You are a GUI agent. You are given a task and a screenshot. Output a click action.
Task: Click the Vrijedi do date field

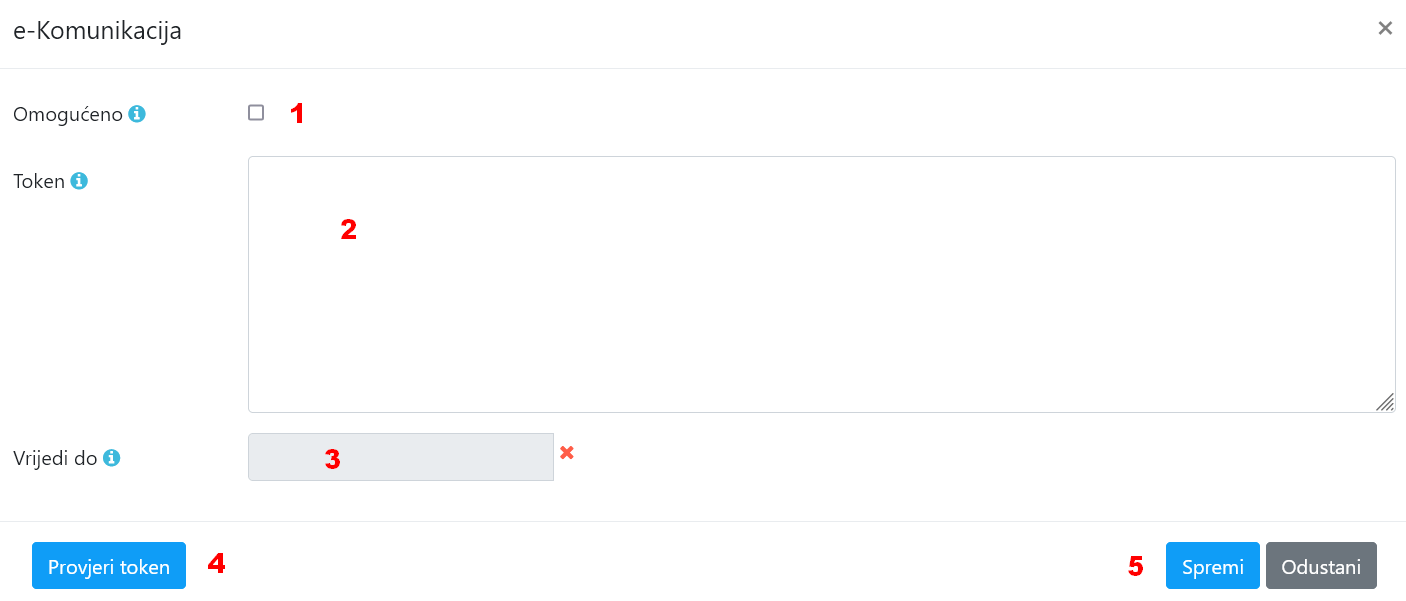click(x=400, y=457)
